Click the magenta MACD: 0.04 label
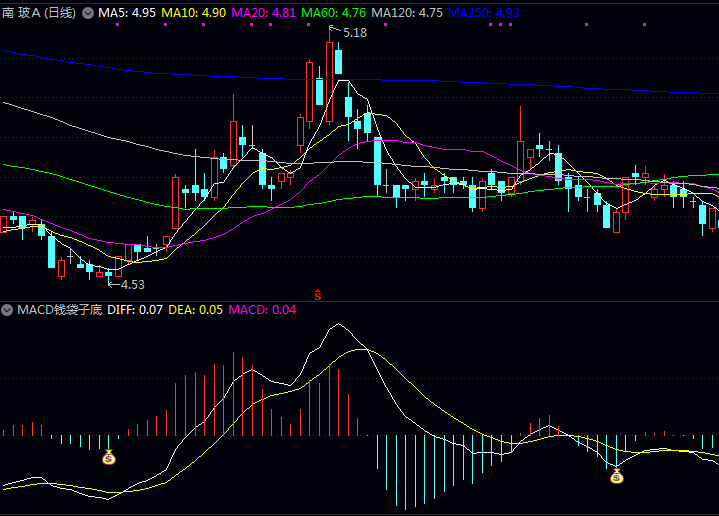The height and width of the screenshot is (516, 719). pos(262,310)
